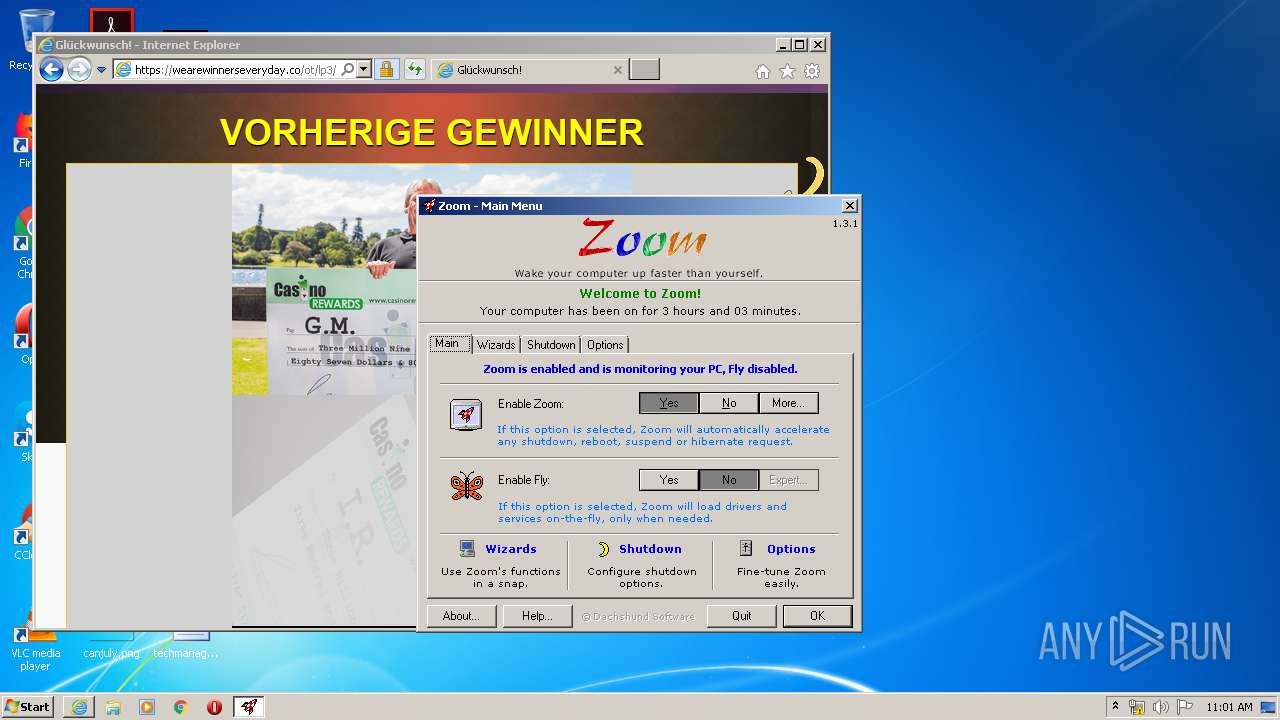Image resolution: width=1280 pixels, height=720 pixels.
Task: Click OK in Zoom Main Menu
Action: 817,616
